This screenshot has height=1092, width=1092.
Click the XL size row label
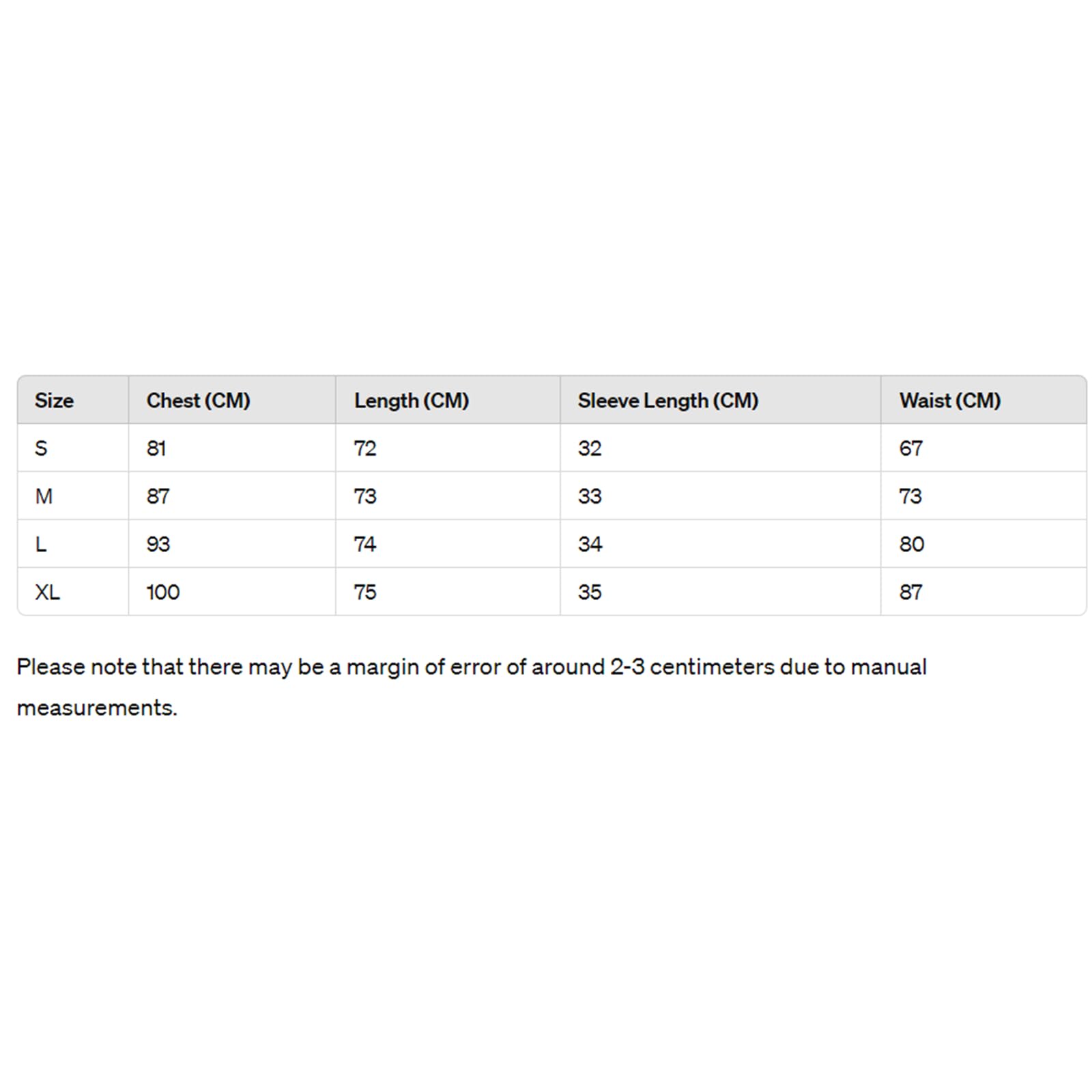pyautogui.click(x=47, y=592)
